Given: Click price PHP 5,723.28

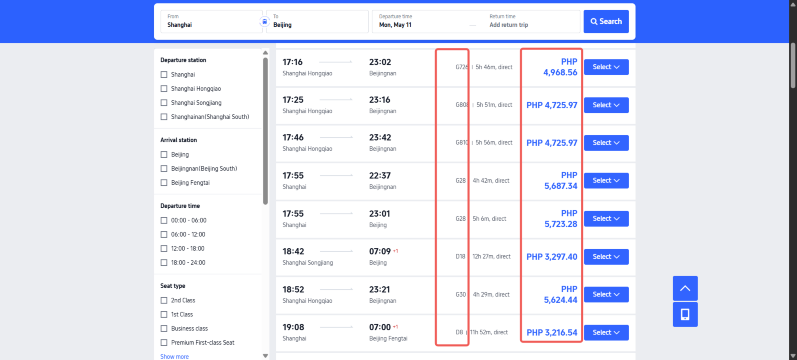Looking at the screenshot, I should [x=560, y=219].
